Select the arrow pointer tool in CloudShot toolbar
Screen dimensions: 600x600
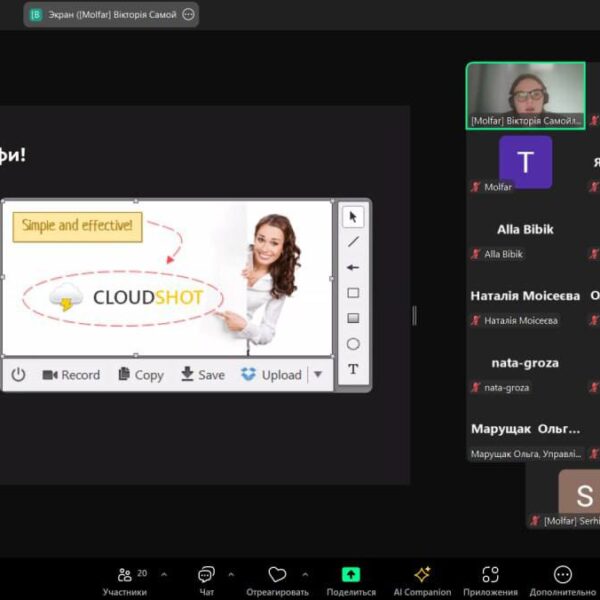point(353,217)
